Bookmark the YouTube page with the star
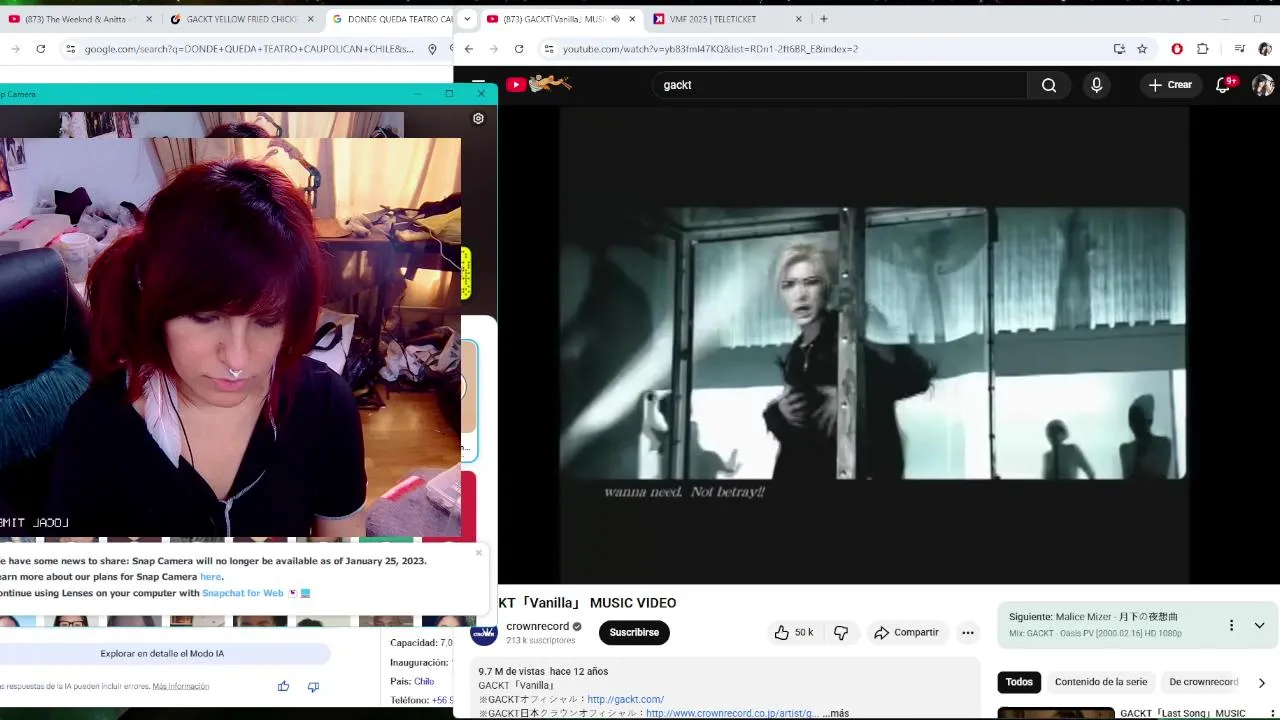1280x720 pixels. (x=1142, y=49)
